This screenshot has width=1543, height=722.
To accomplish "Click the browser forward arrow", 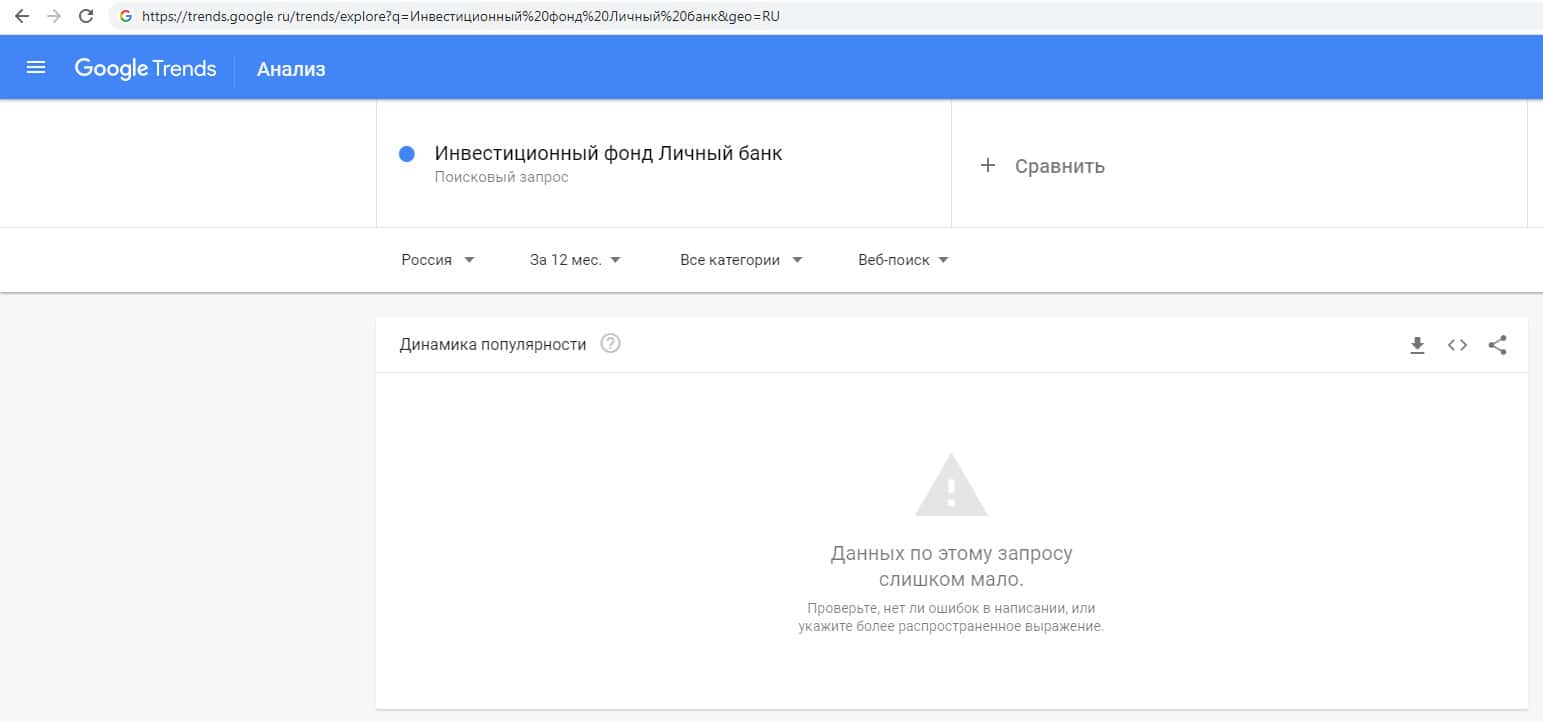I will [54, 16].
